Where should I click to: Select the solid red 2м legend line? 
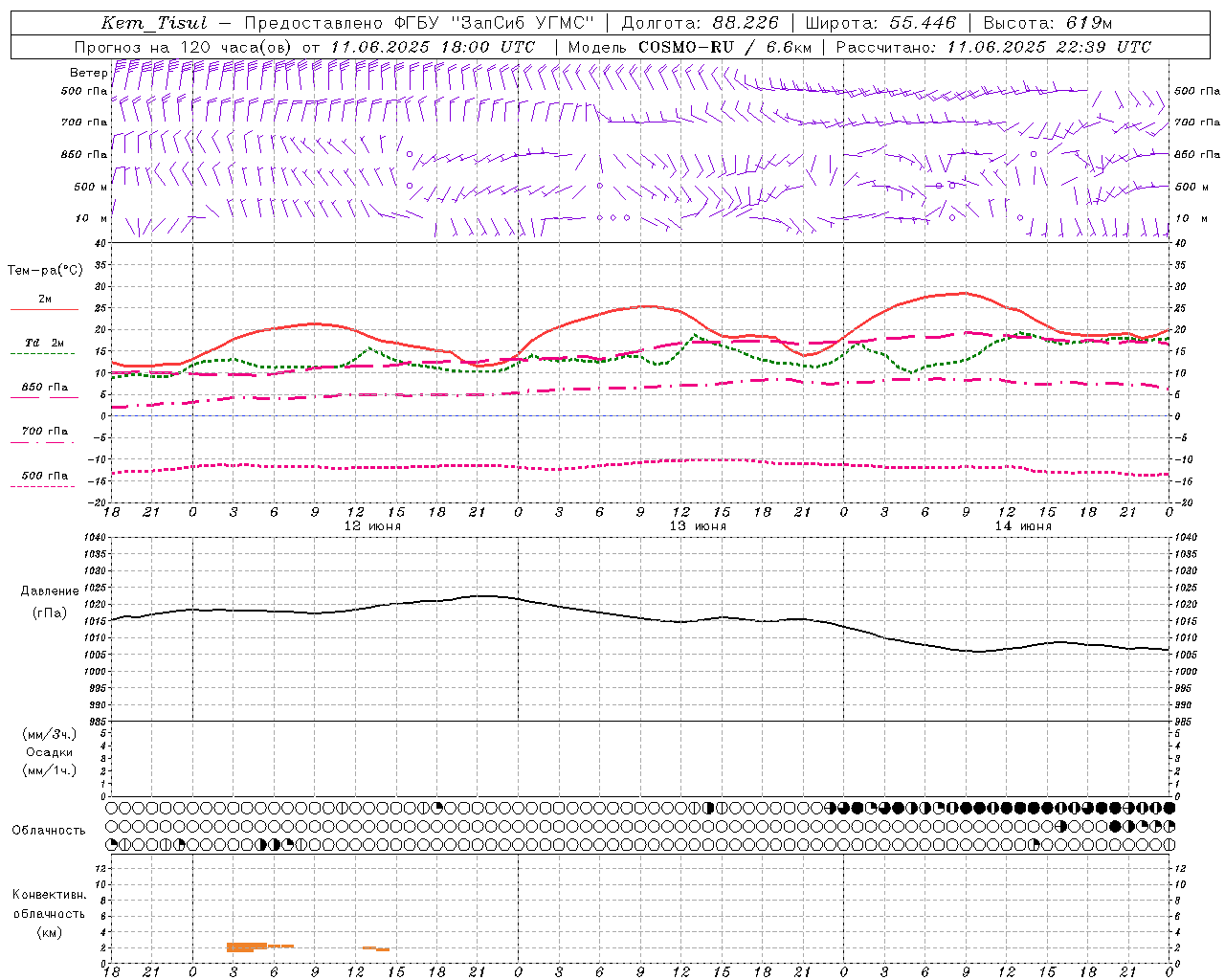pyautogui.click(x=44, y=309)
